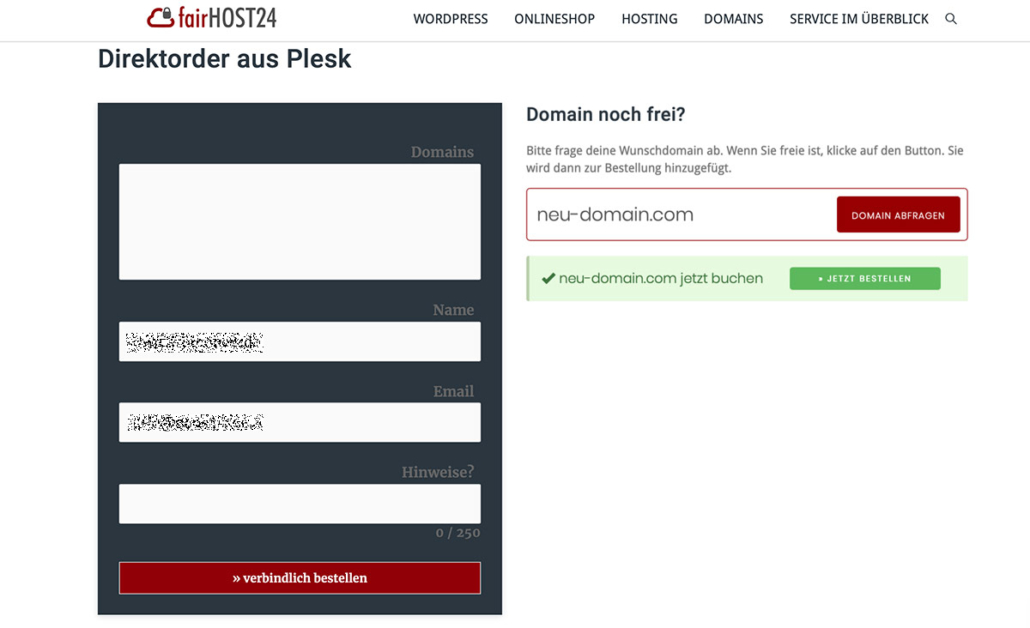Click the neu-domain.com domain search box

(680, 215)
